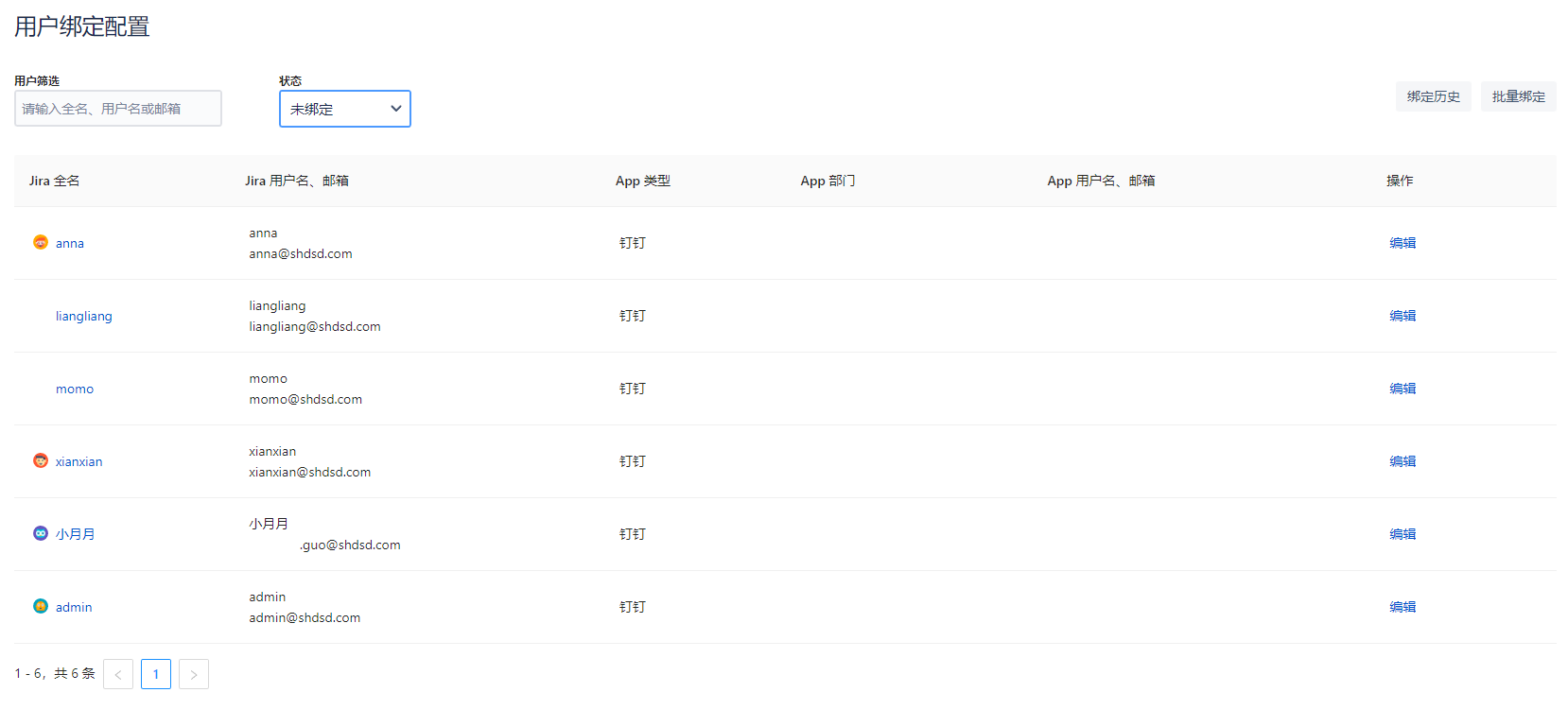Edit binding for 小月月
1568x727 pixels.
pos(1402,534)
